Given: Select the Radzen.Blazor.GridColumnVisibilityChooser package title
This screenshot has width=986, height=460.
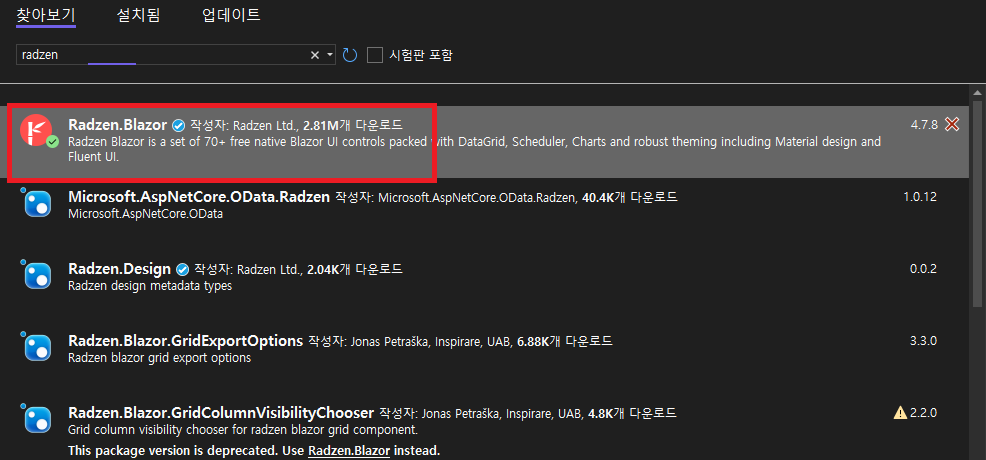Looking at the screenshot, I should [221, 413].
